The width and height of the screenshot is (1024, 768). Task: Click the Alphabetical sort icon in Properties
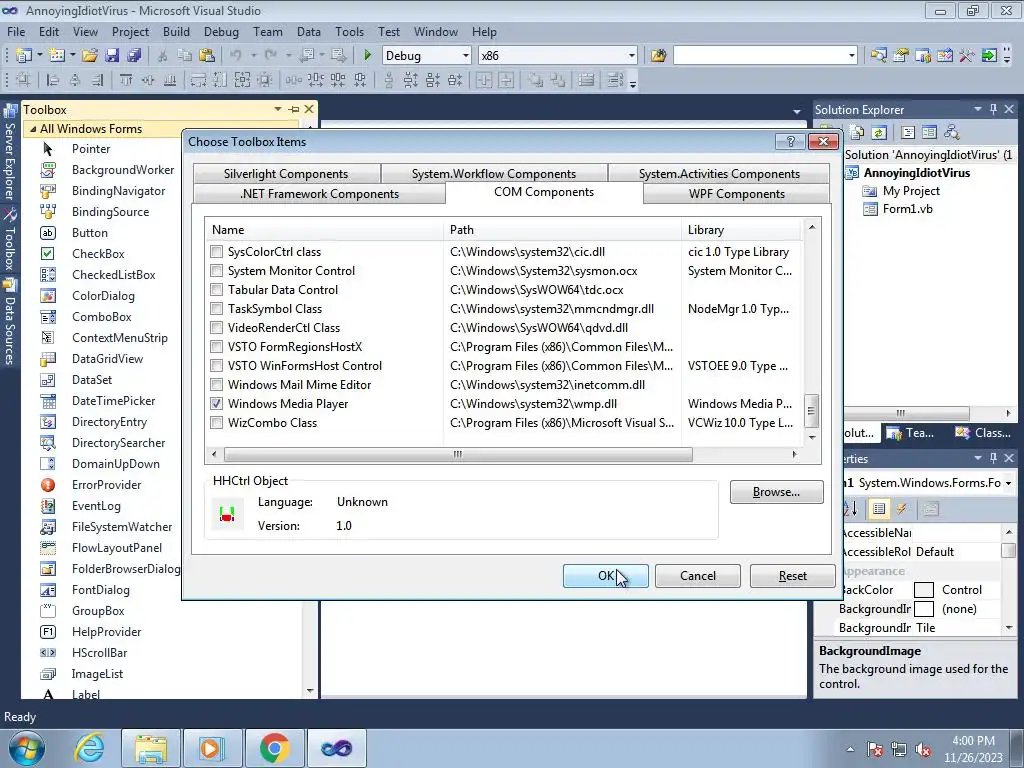tap(851, 509)
